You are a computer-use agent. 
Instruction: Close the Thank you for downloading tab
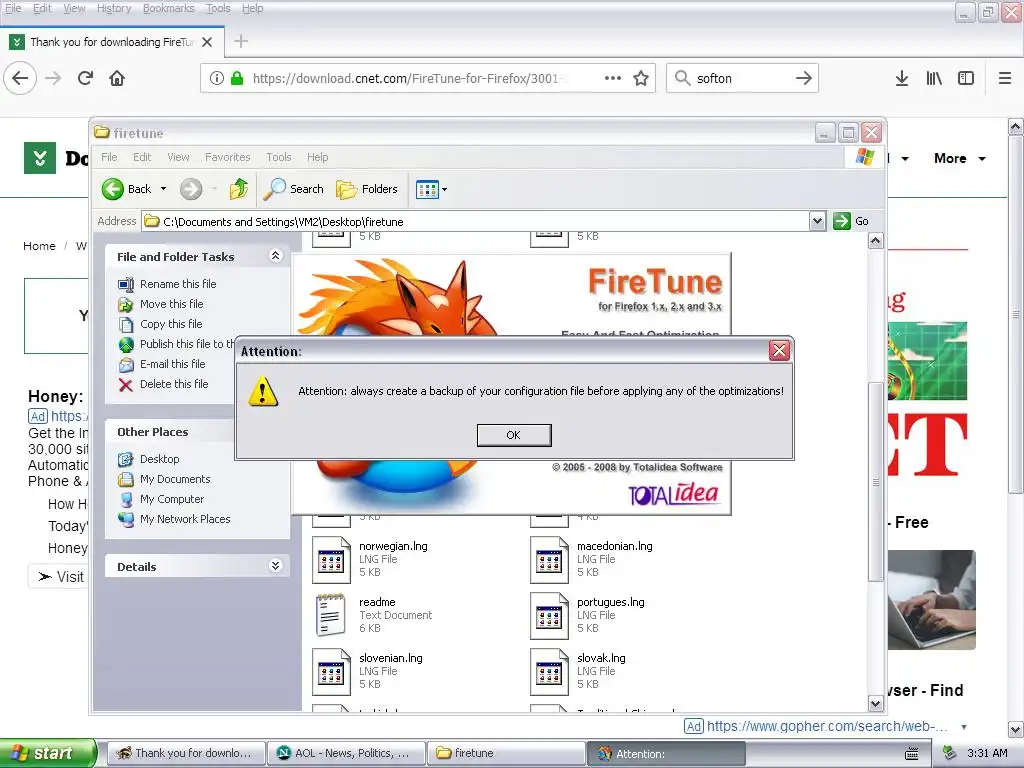click(207, 42)
